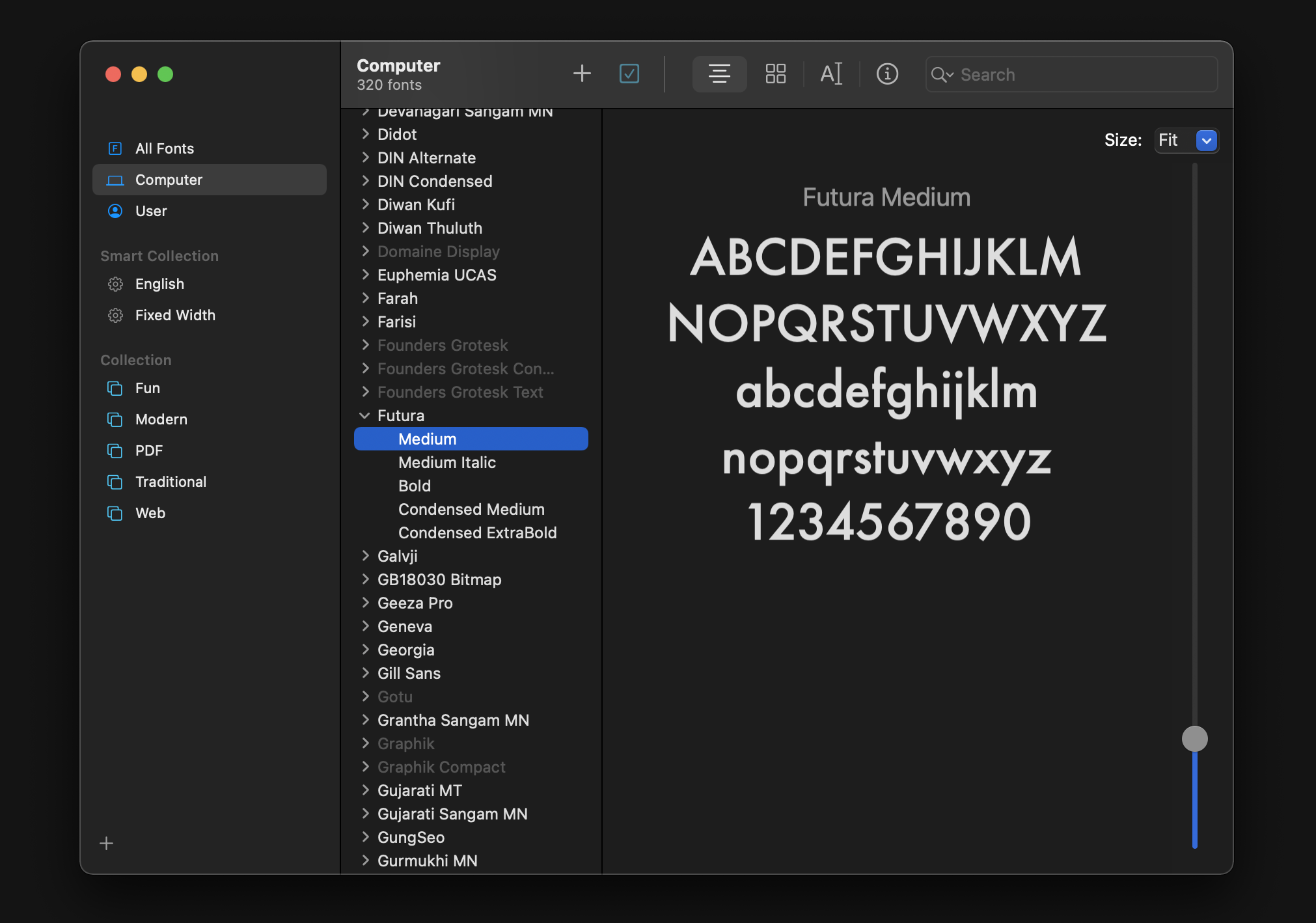Select Futura Medium Italic variant
Image resolution: width=1316 pixels, height=923 pixels.
point(447,461)
